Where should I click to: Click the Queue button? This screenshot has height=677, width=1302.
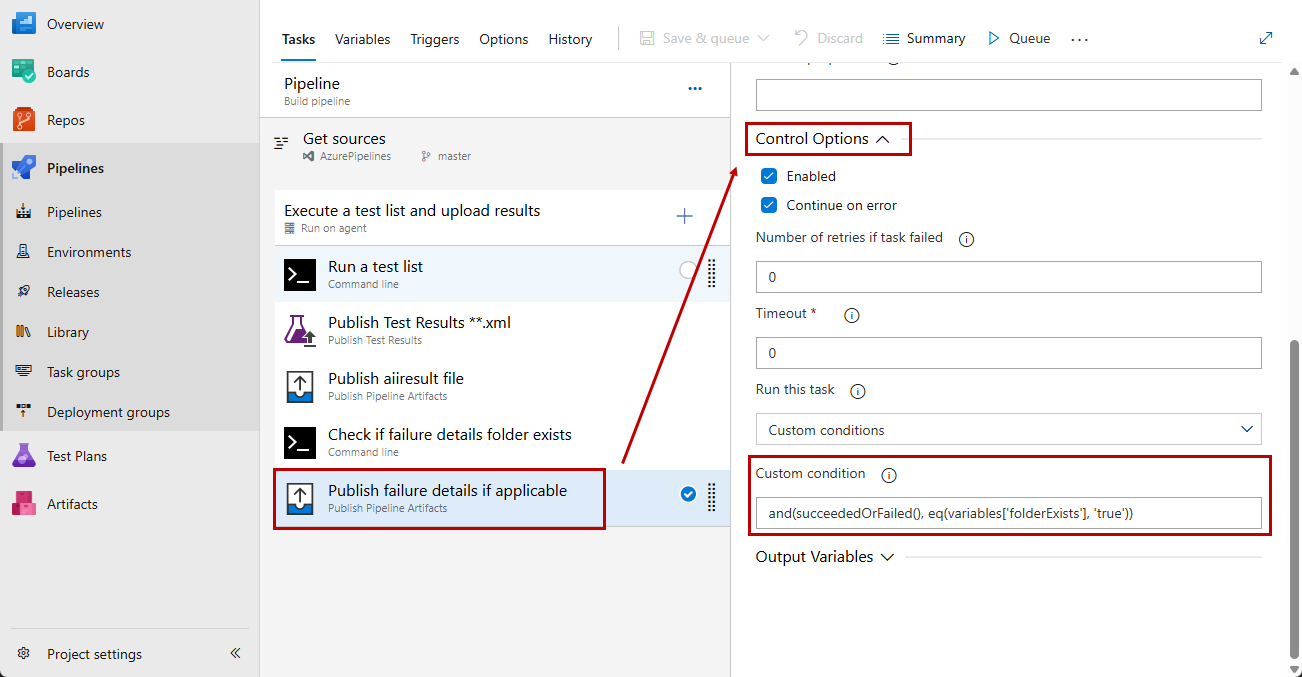1018,38
